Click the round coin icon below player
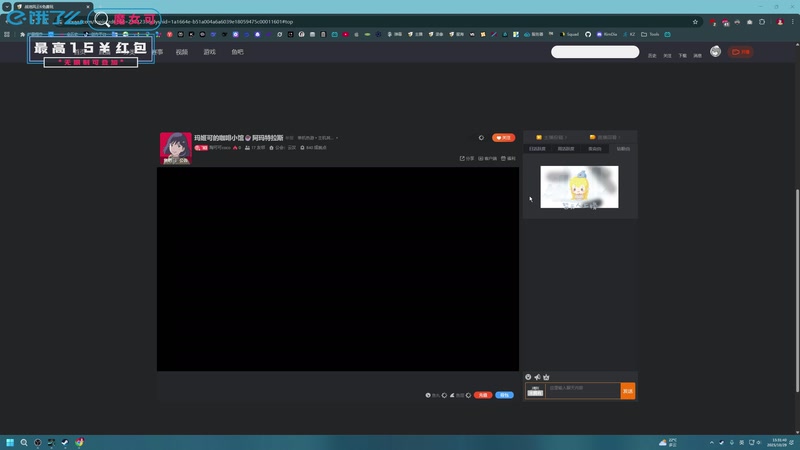The height and width of the screenshot is (450, 800). pyautogui.click(x=428, y=395)
